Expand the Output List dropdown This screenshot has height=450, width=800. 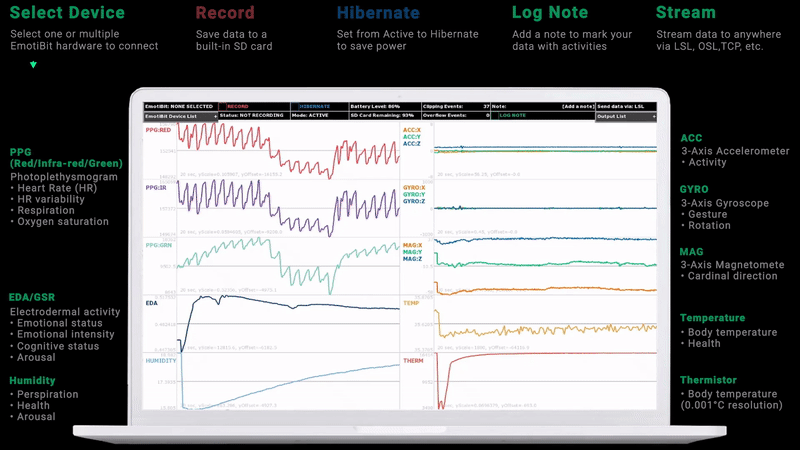tap(626, 116)
